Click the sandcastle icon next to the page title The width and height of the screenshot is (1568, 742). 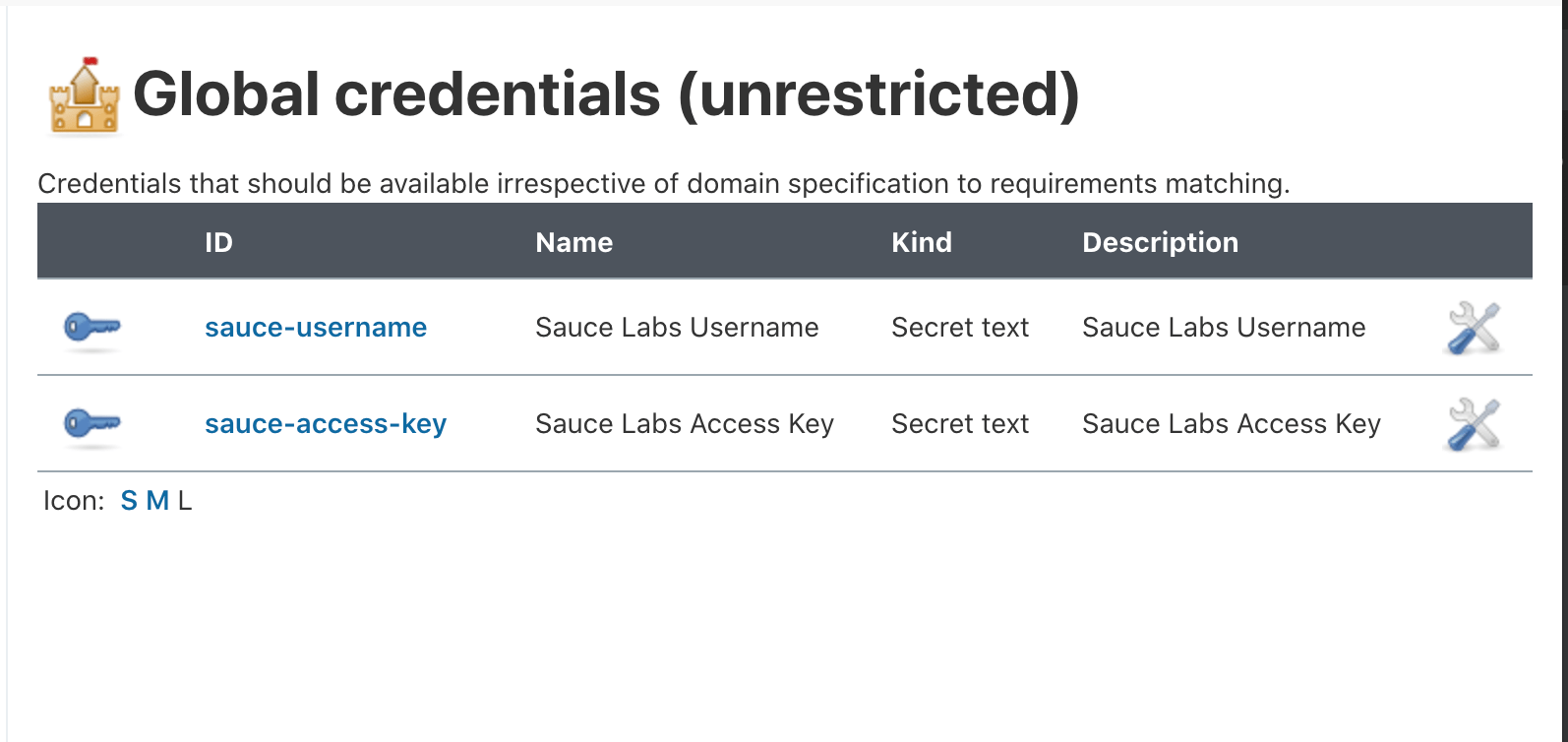tap(83, 95)
